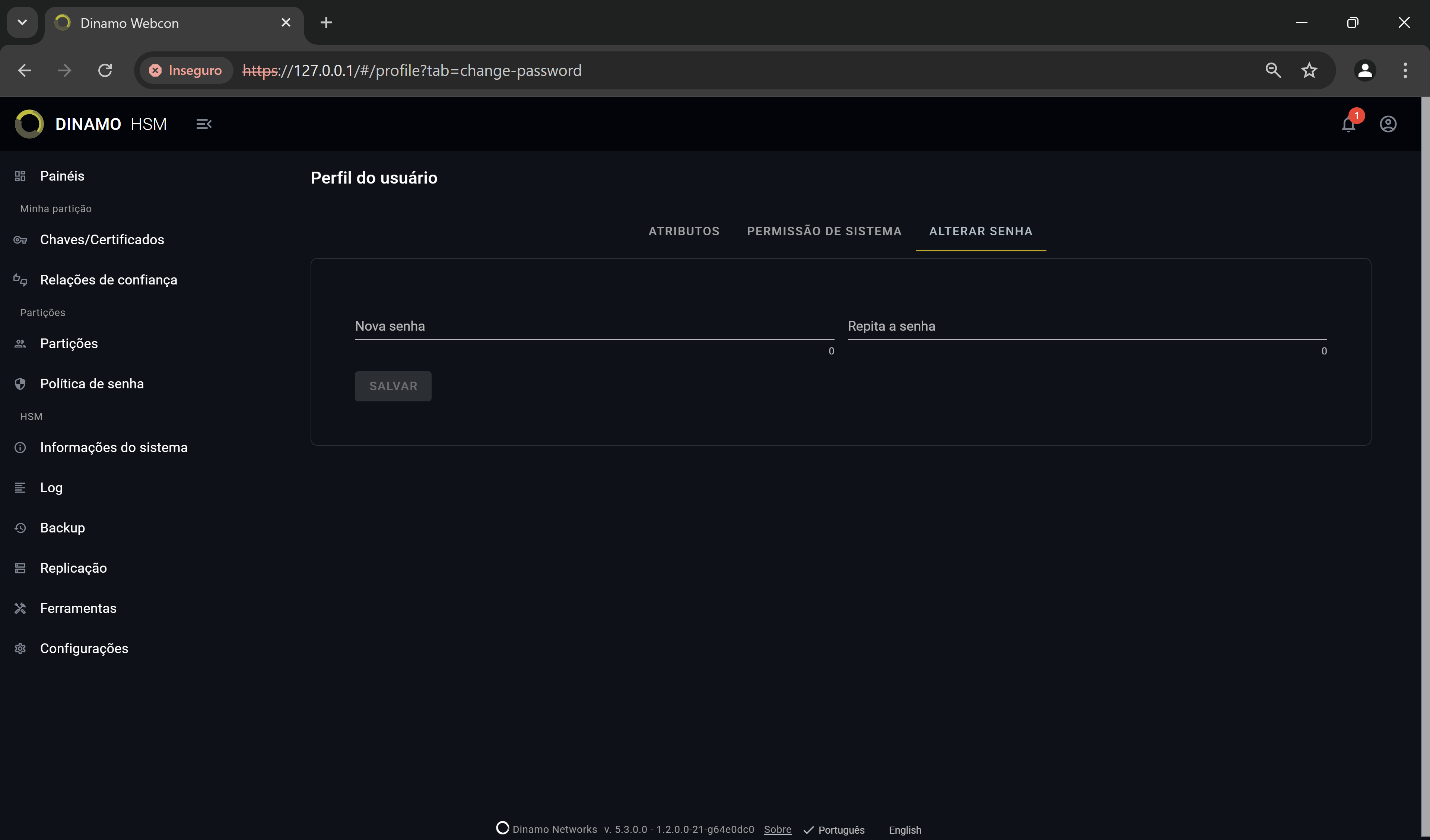
Task: Click the shield icon for Política de senha
Action: [x=20, y=384]
